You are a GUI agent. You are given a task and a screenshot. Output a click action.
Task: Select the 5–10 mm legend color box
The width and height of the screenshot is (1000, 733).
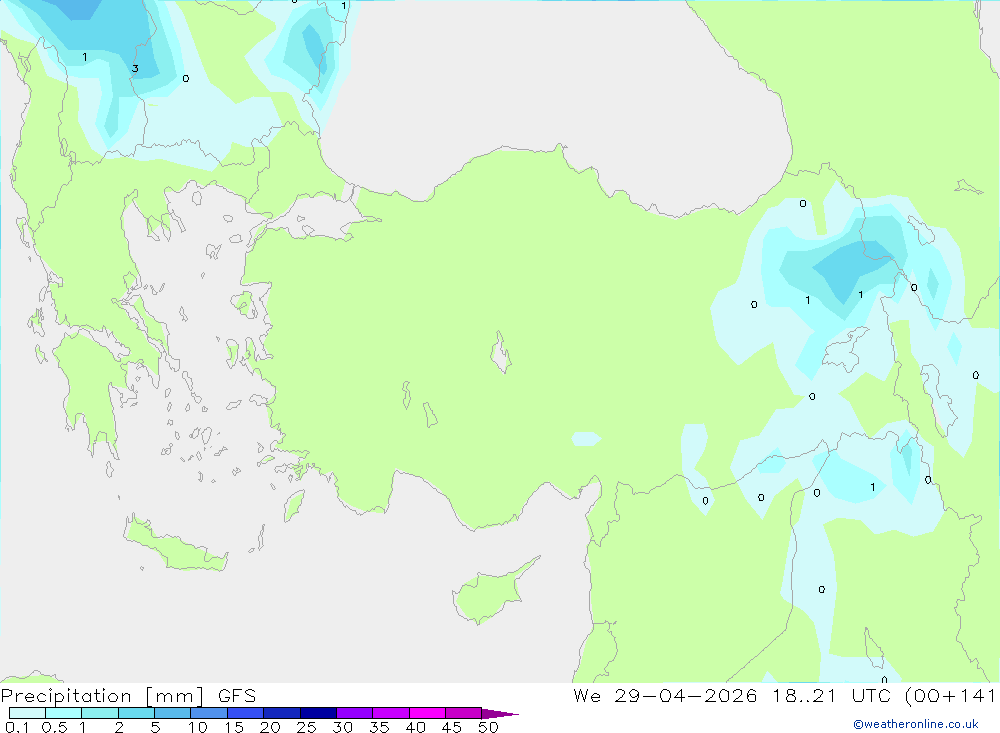[173, 713]
